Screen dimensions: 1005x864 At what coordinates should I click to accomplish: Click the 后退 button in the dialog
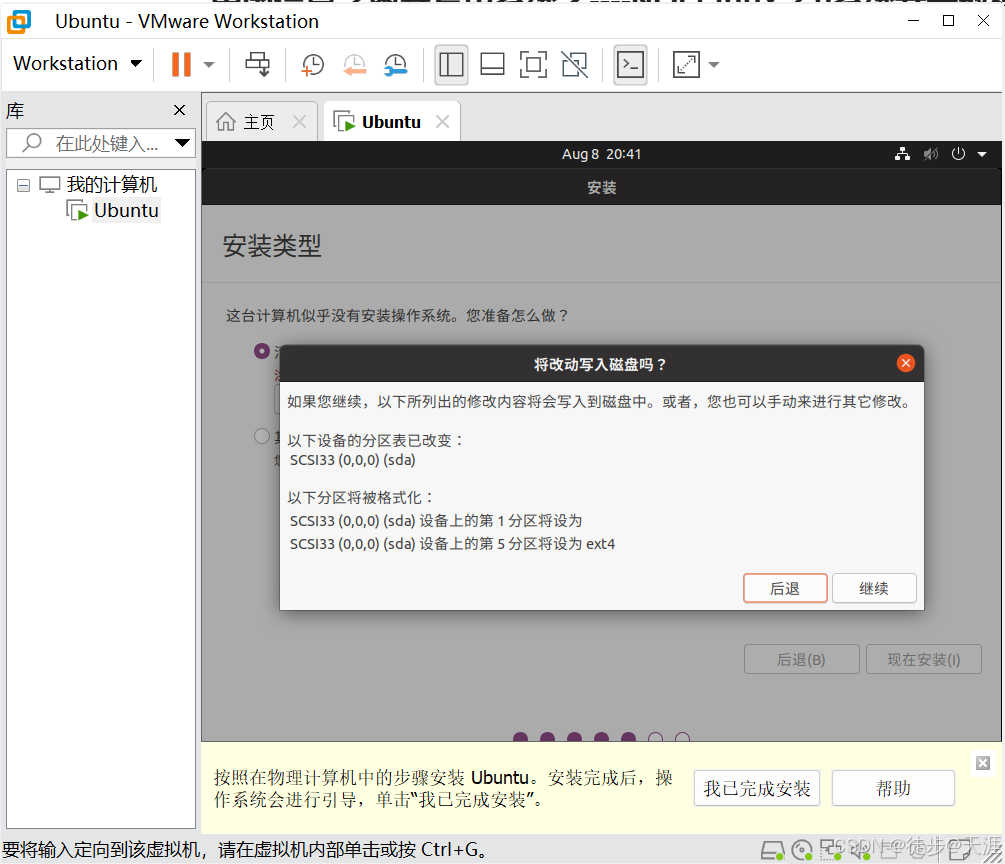point(785,588)
